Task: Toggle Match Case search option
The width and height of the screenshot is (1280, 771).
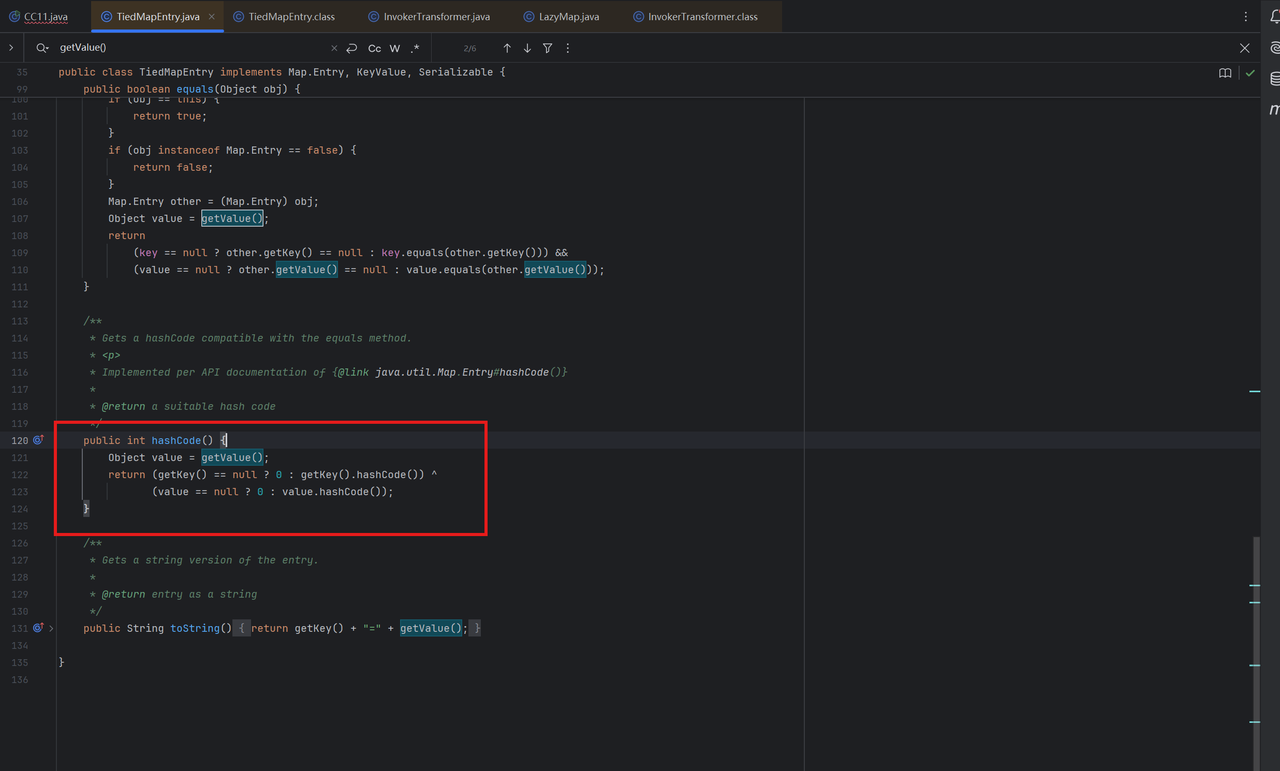Action: tap(374, 48)
